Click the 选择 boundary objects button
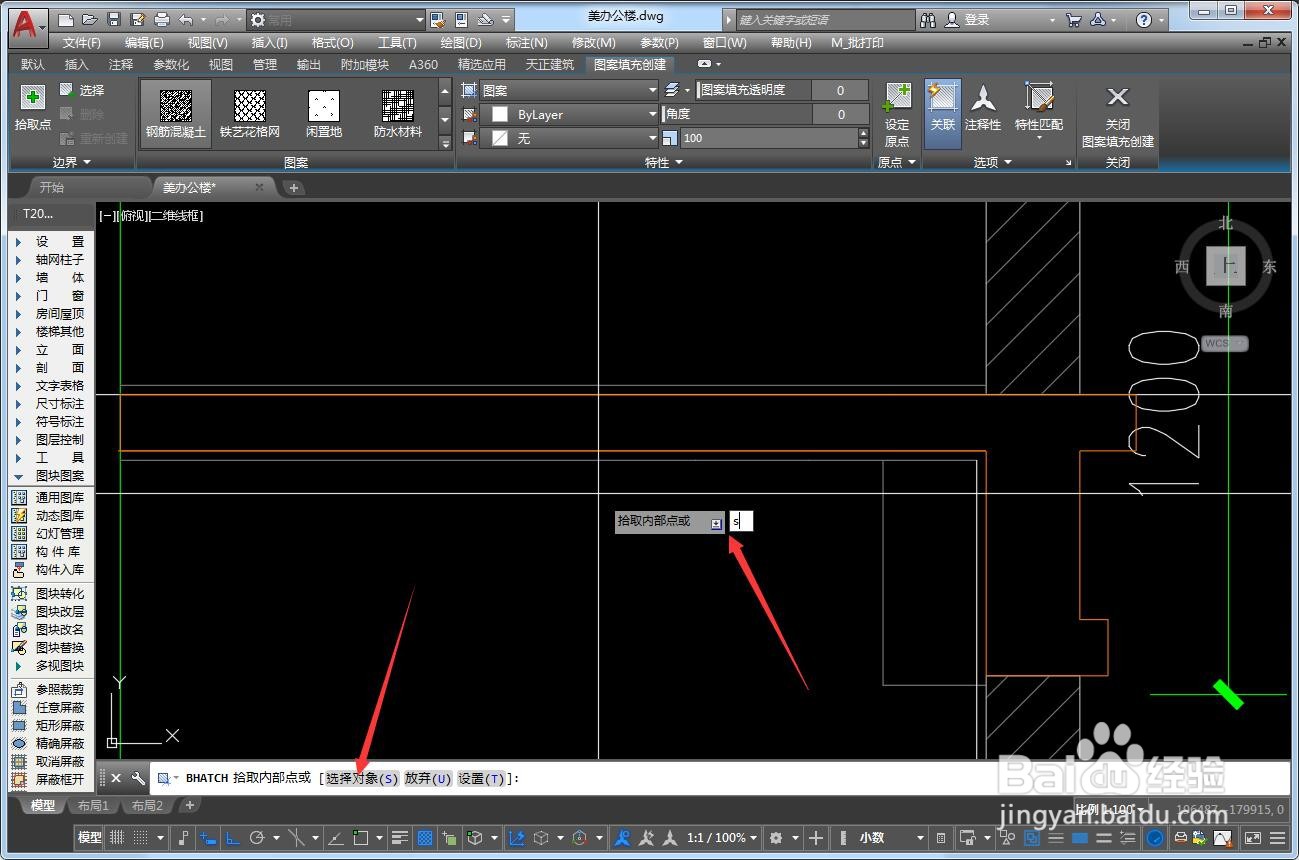The height and width of the screenshot is (860, 1299). 82,90
